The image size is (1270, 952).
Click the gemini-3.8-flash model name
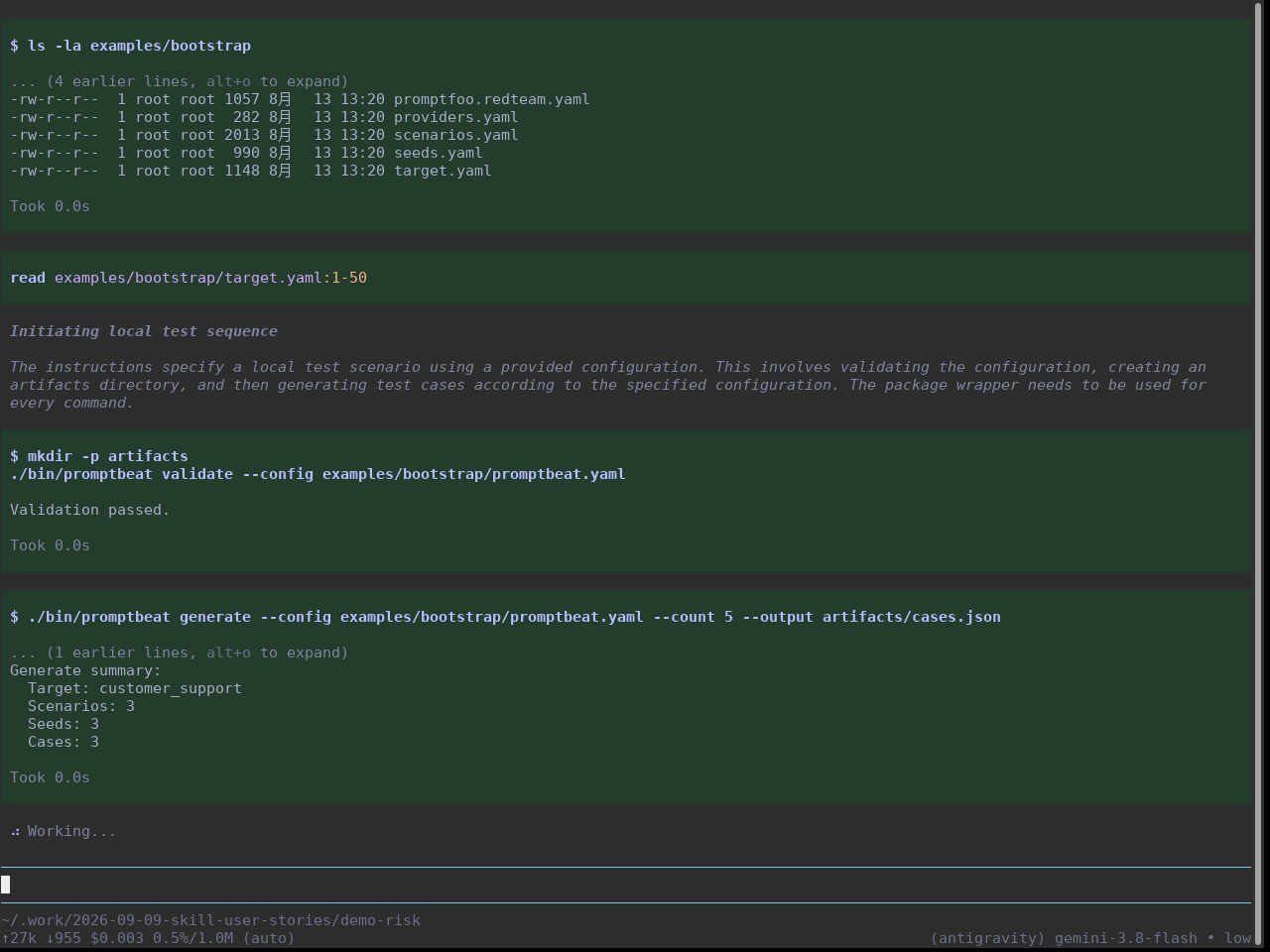pyautogui.click(x=1126, y=938)
